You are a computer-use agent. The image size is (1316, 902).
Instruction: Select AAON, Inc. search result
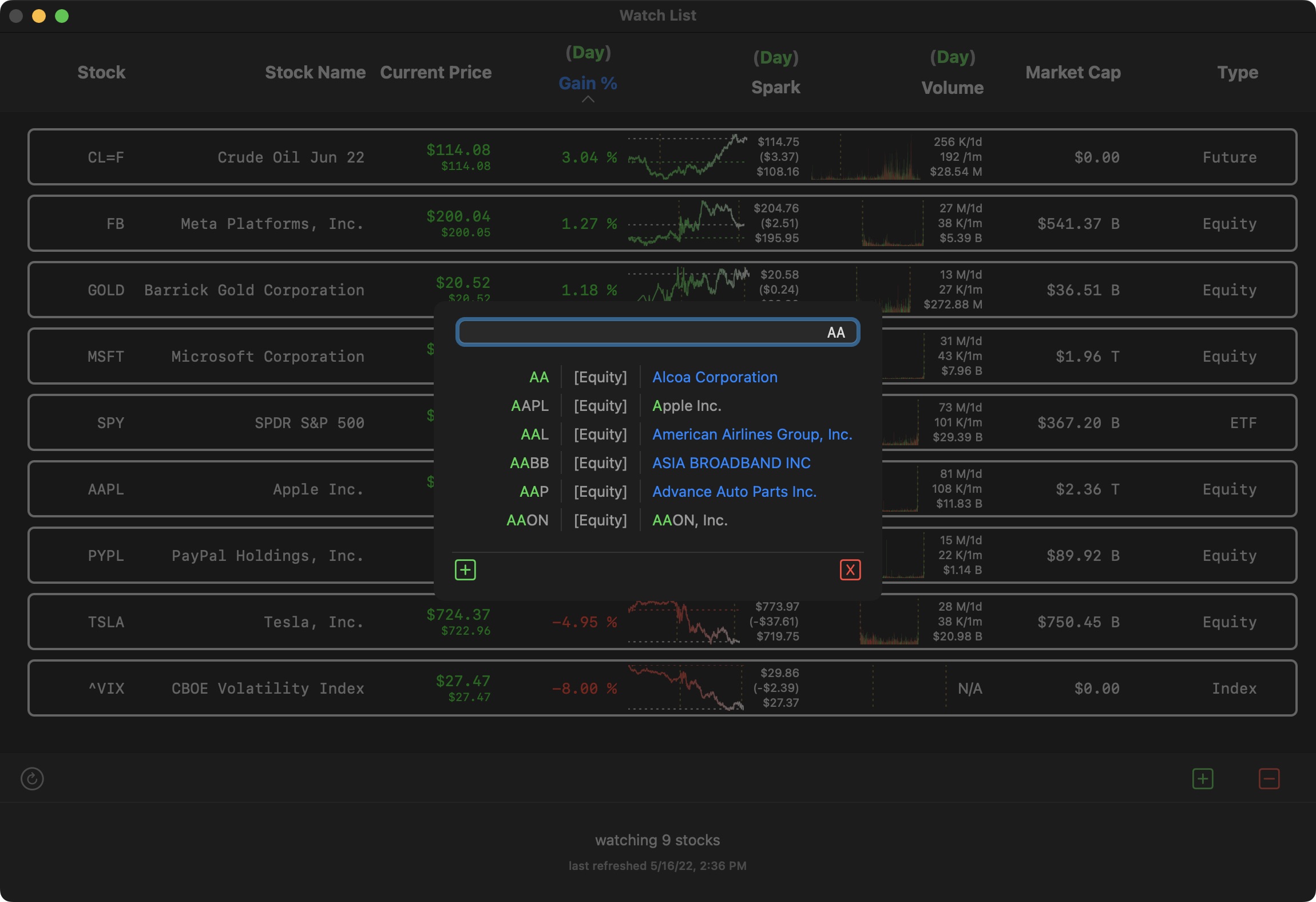point(690,520)
